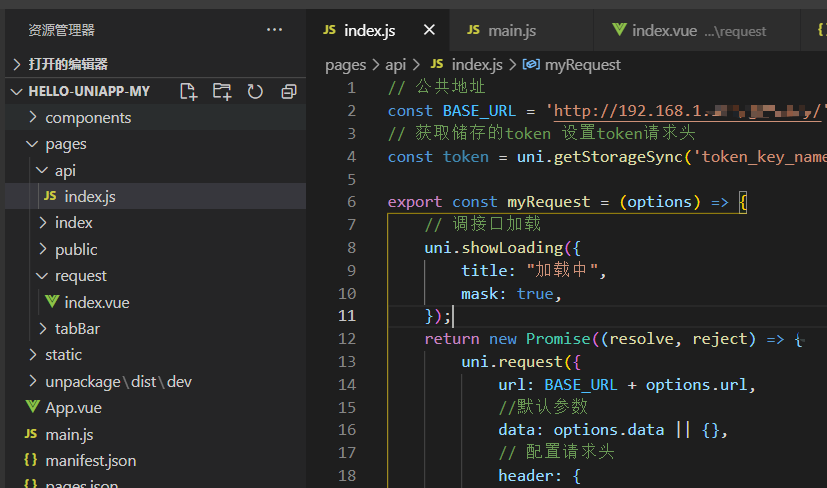Viewport: 827px width, 488px height.
Task: Click line number 6 in the gutter
Action: (x=351, y=202)
